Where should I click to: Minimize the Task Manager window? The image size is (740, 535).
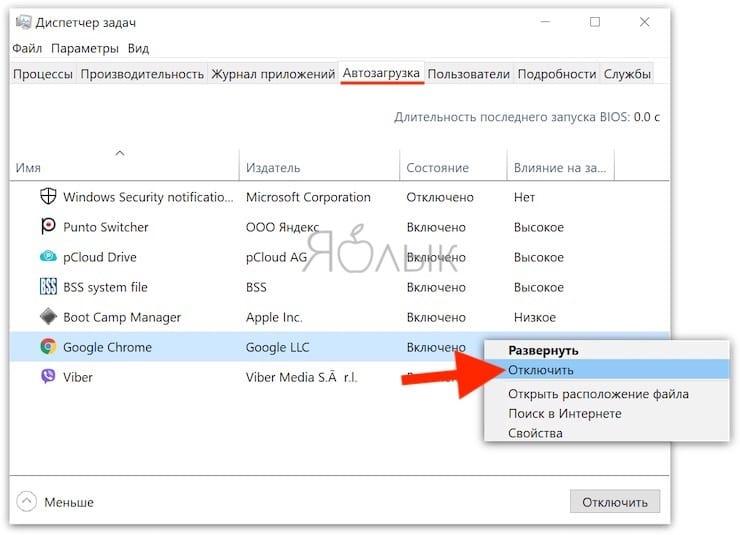click(546, 22)
